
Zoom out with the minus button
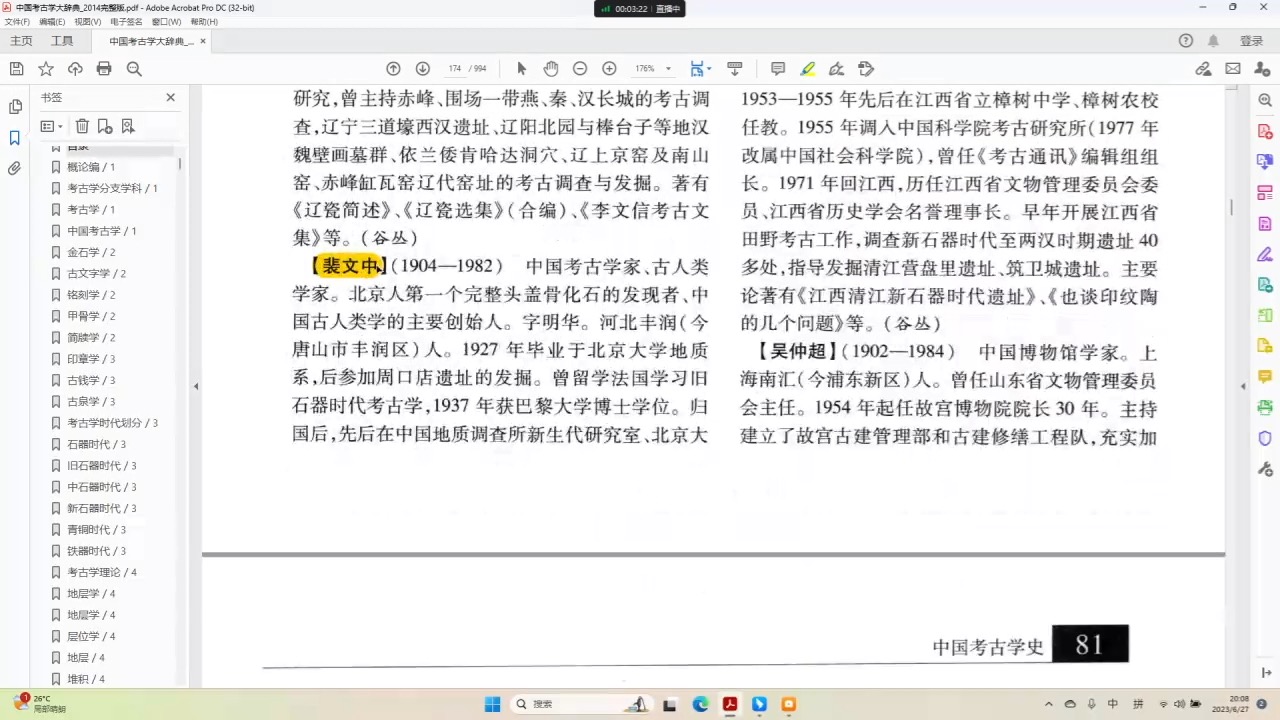pyautogui.click(x=580, y=69)
